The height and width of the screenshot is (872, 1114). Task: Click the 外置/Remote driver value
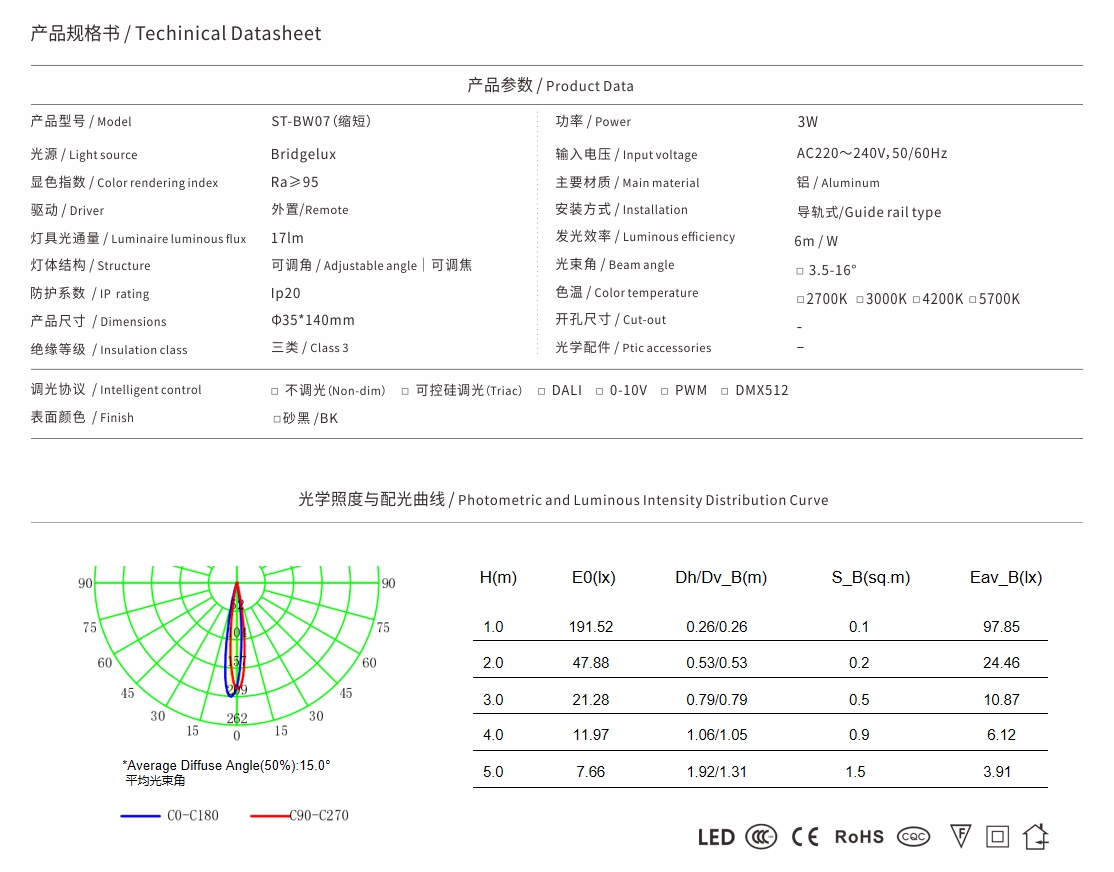309,210
